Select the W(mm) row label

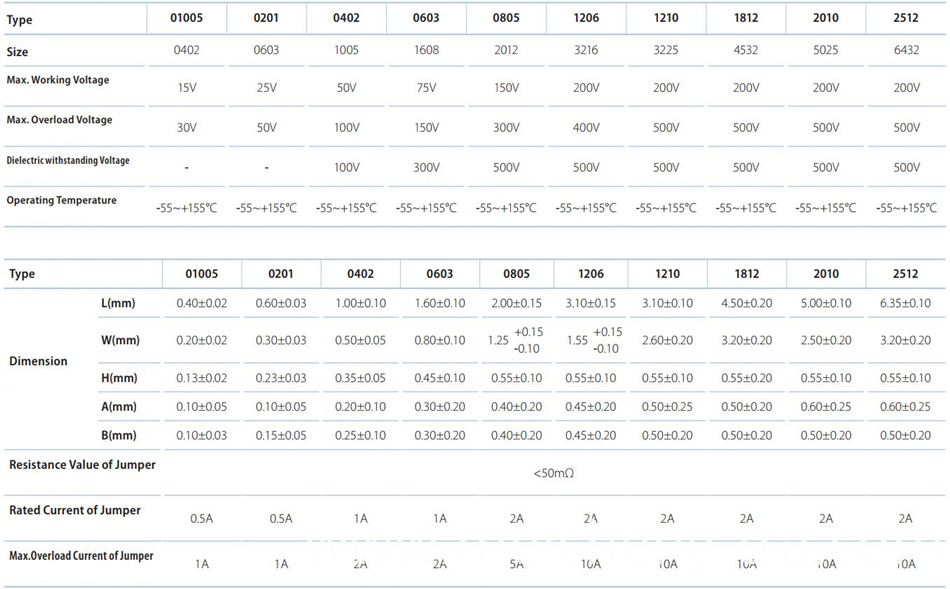(120, 340)
